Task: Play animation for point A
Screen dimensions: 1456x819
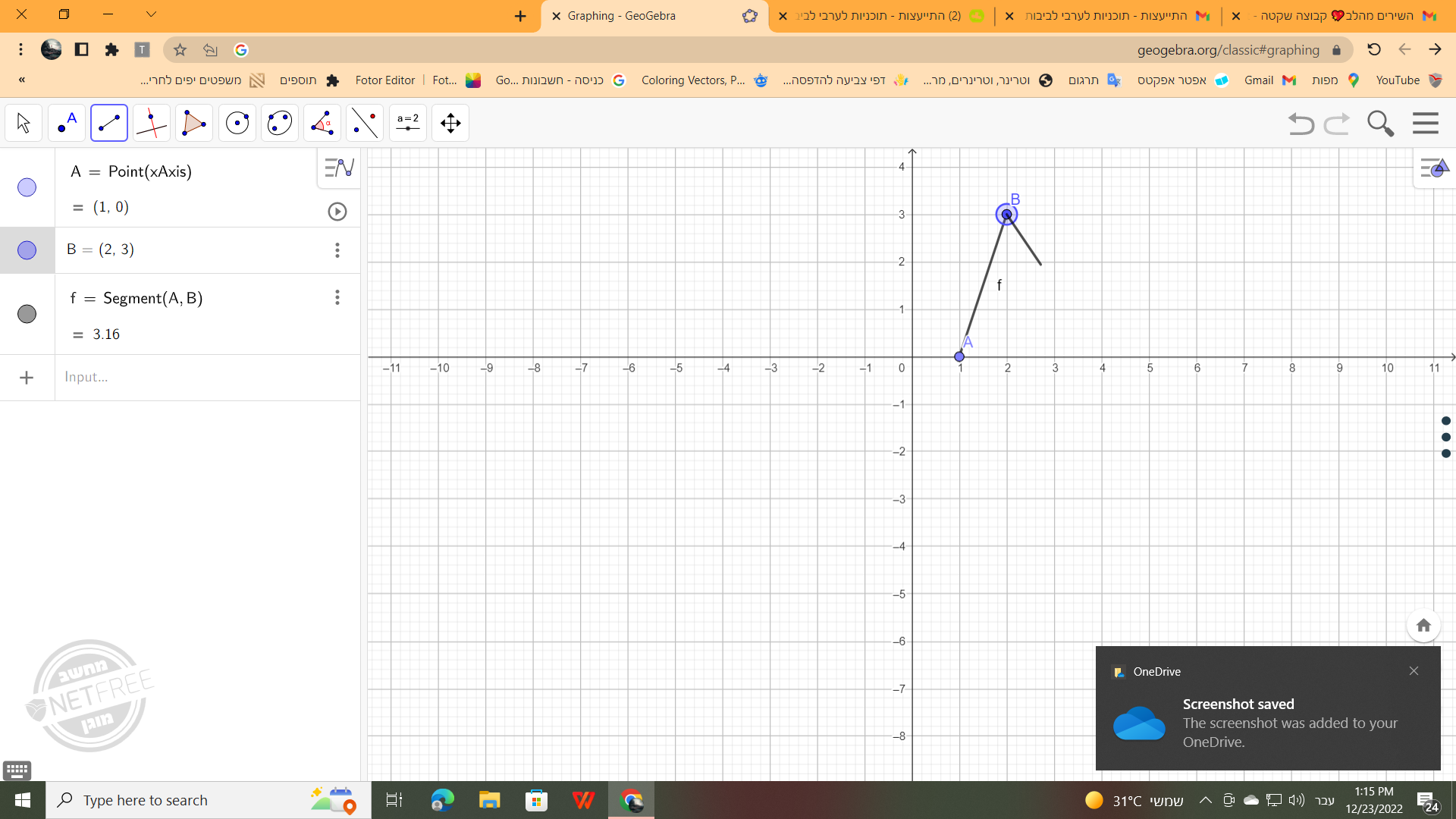Action: pyautogui.click(x=337, y=212)
